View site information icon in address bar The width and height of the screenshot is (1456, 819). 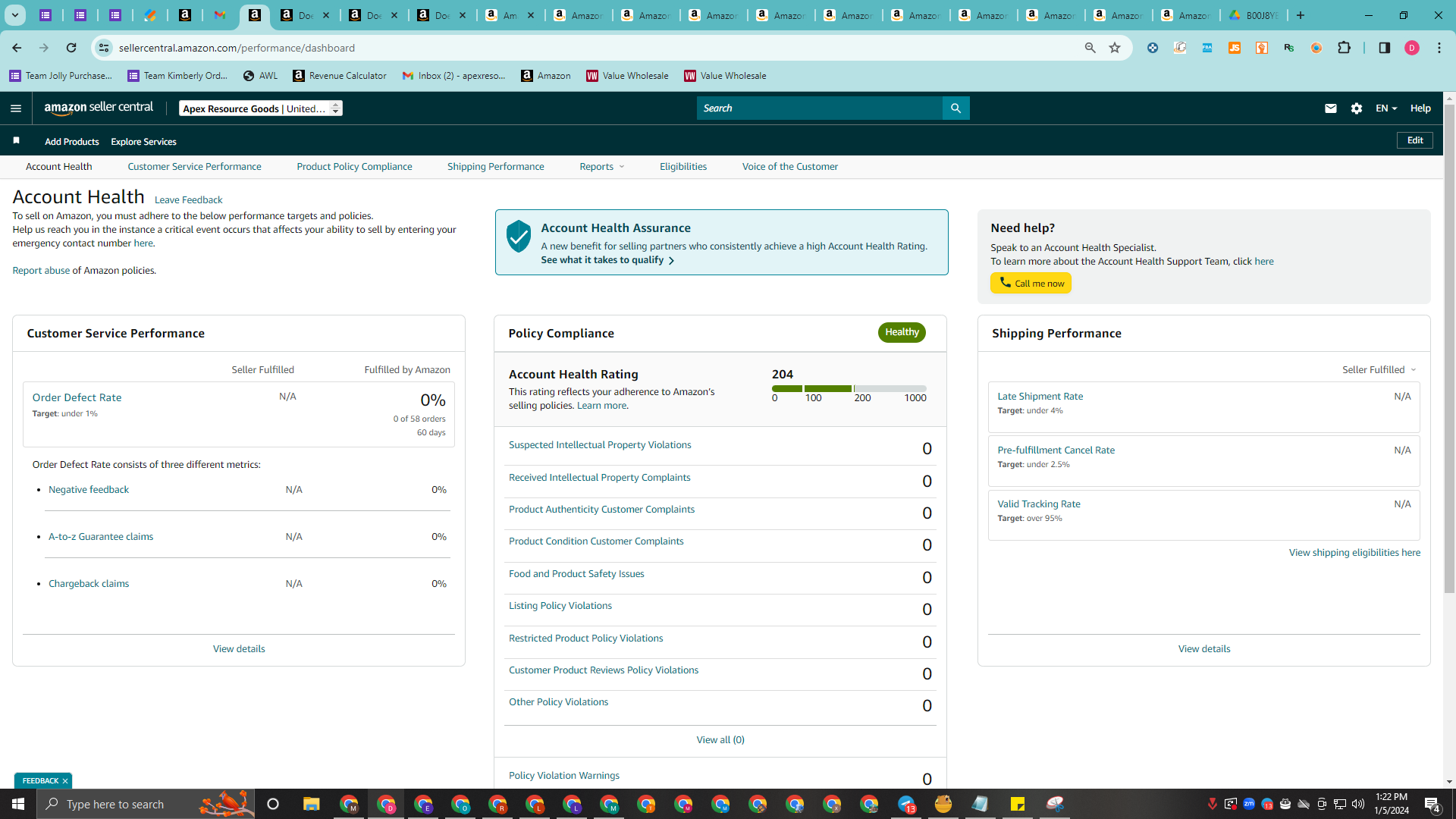104,48
